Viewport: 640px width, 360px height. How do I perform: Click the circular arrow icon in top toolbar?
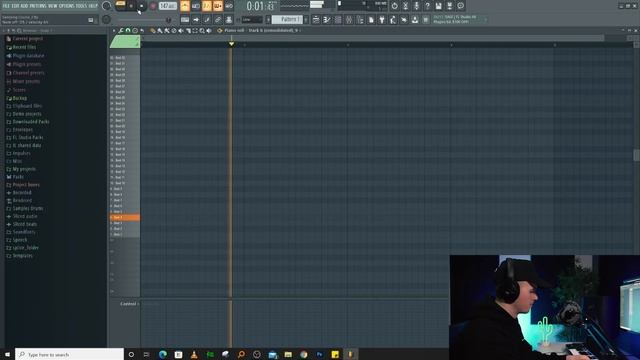click(394, 6)
